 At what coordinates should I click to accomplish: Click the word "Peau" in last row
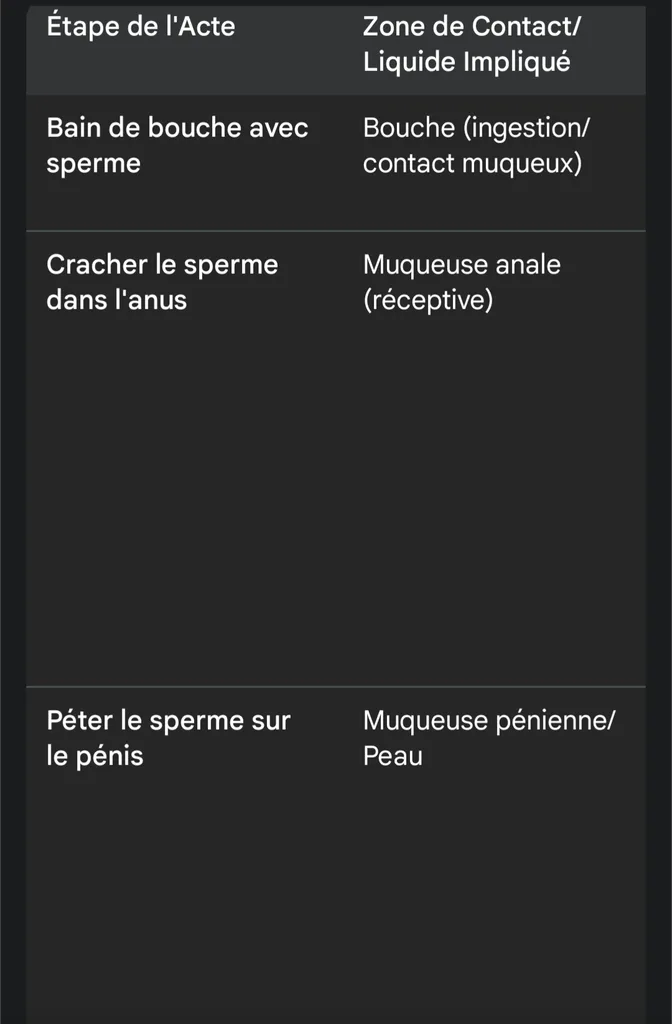point(392,756)
